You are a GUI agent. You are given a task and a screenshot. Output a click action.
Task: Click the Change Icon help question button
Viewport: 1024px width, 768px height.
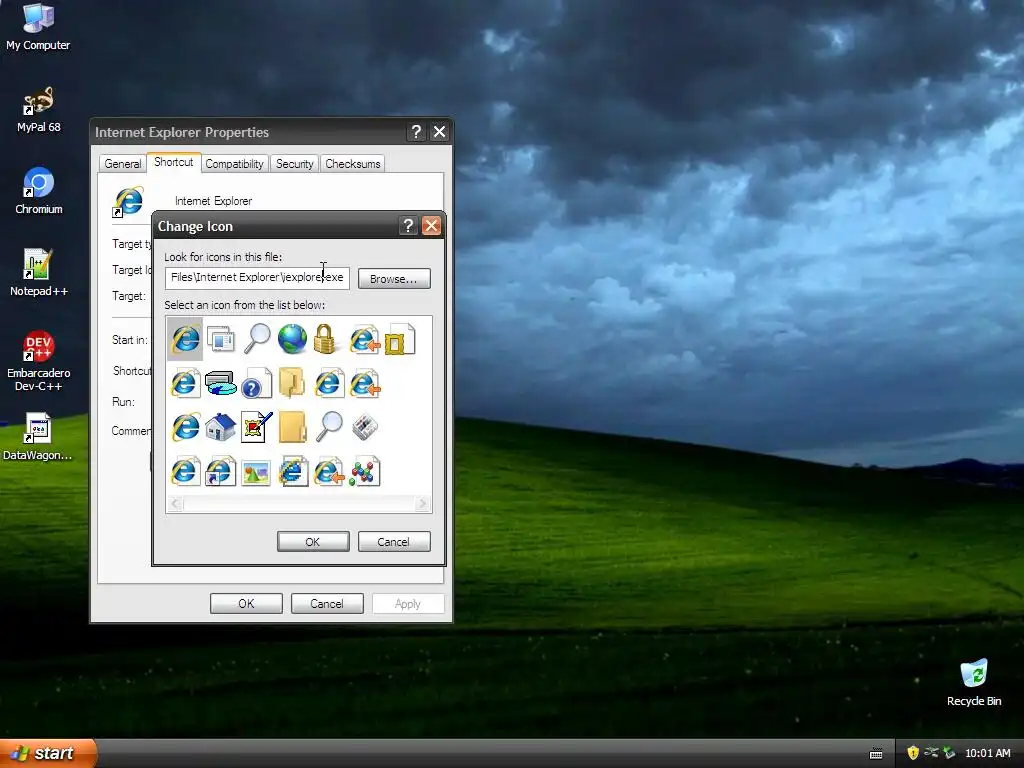click(408, 226)
